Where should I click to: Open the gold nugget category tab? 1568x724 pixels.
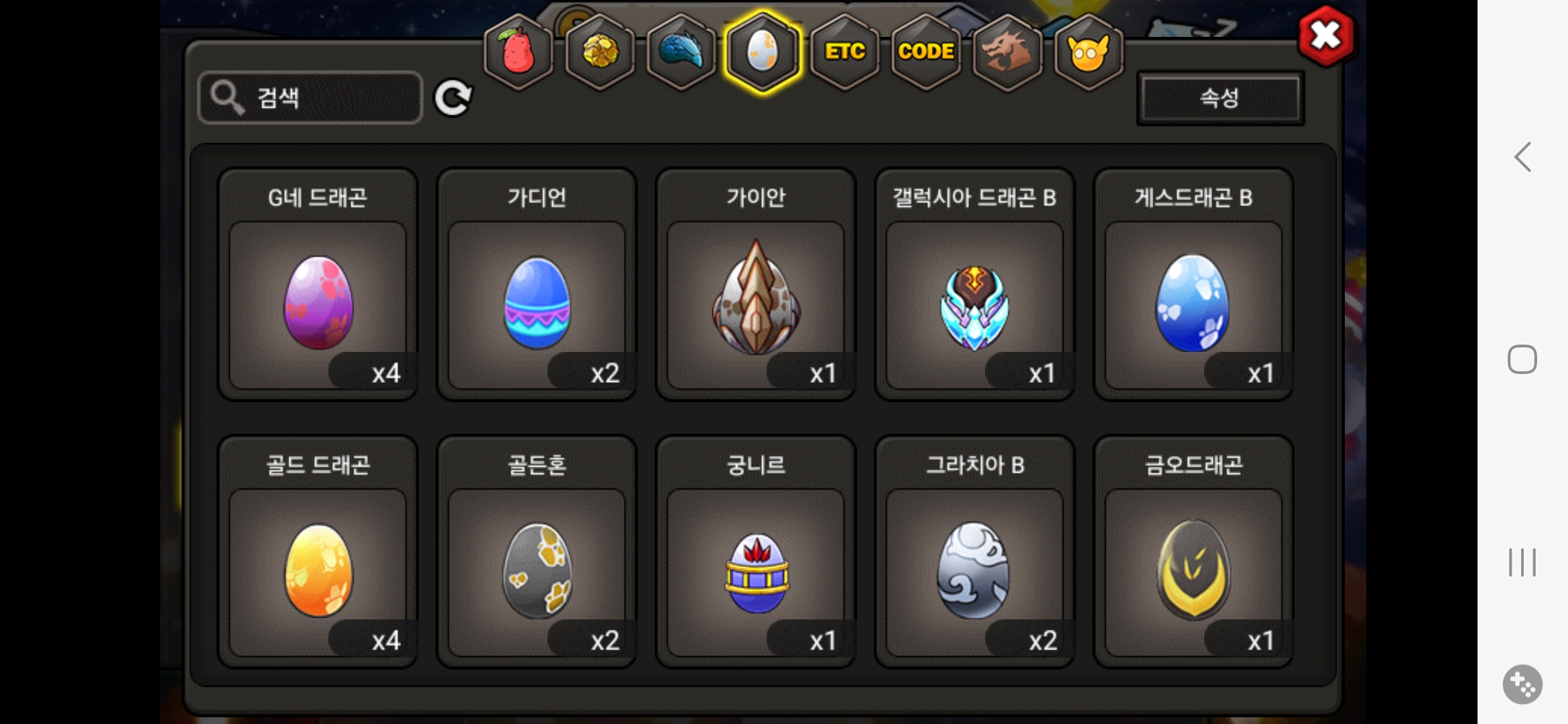[600, 51]
